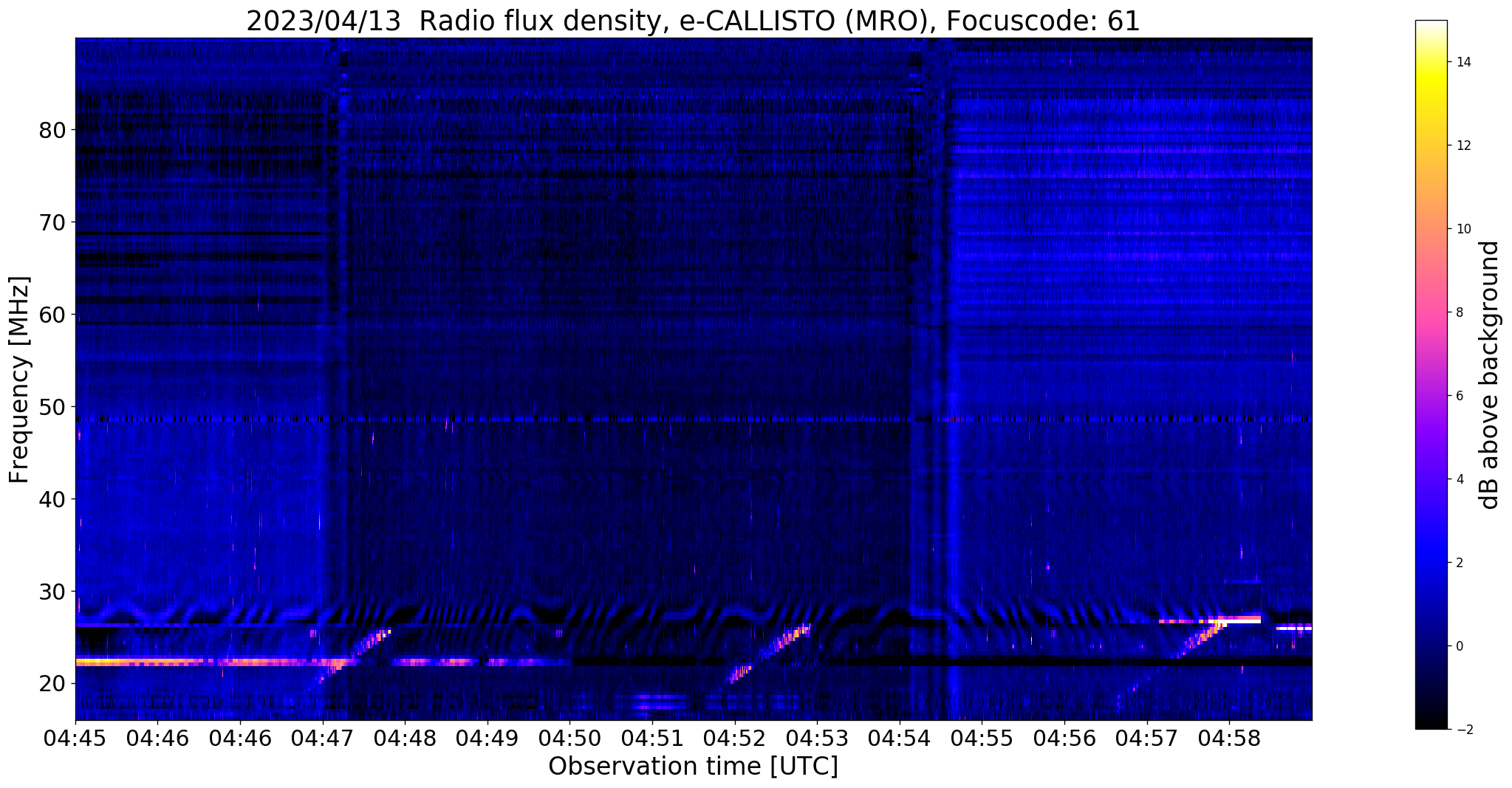1512x788 pixels.
Task: Click the 'Observation time [UTC]' x-axis label
Action: (x=693, y=767)
